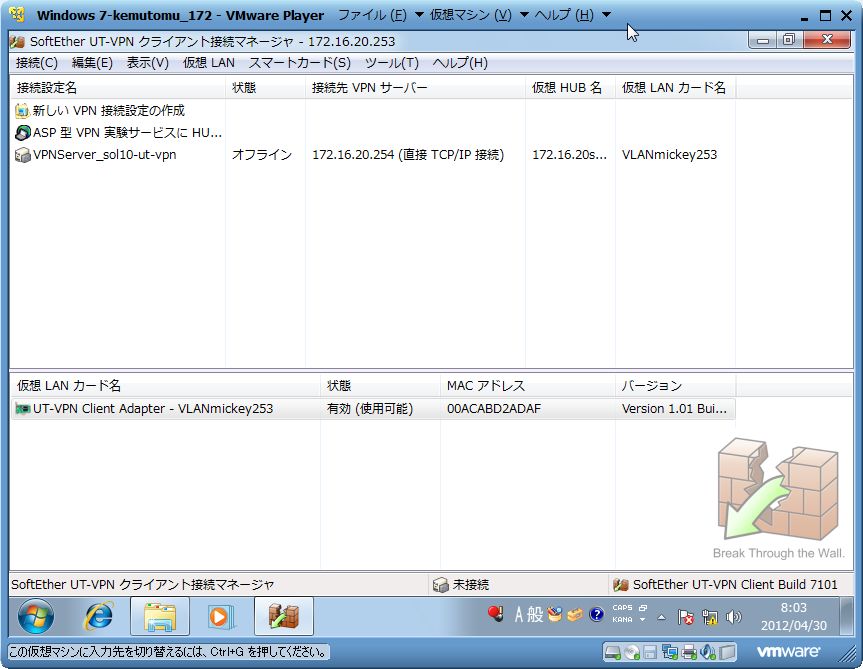Sort by the 接続先 VPN サーバー column header
Viewport: 863px width, 669px height.
click(416, 87)
